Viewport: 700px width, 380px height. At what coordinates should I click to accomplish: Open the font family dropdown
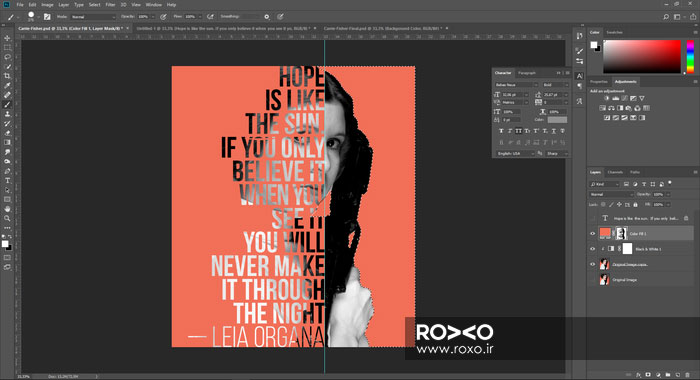516,85
